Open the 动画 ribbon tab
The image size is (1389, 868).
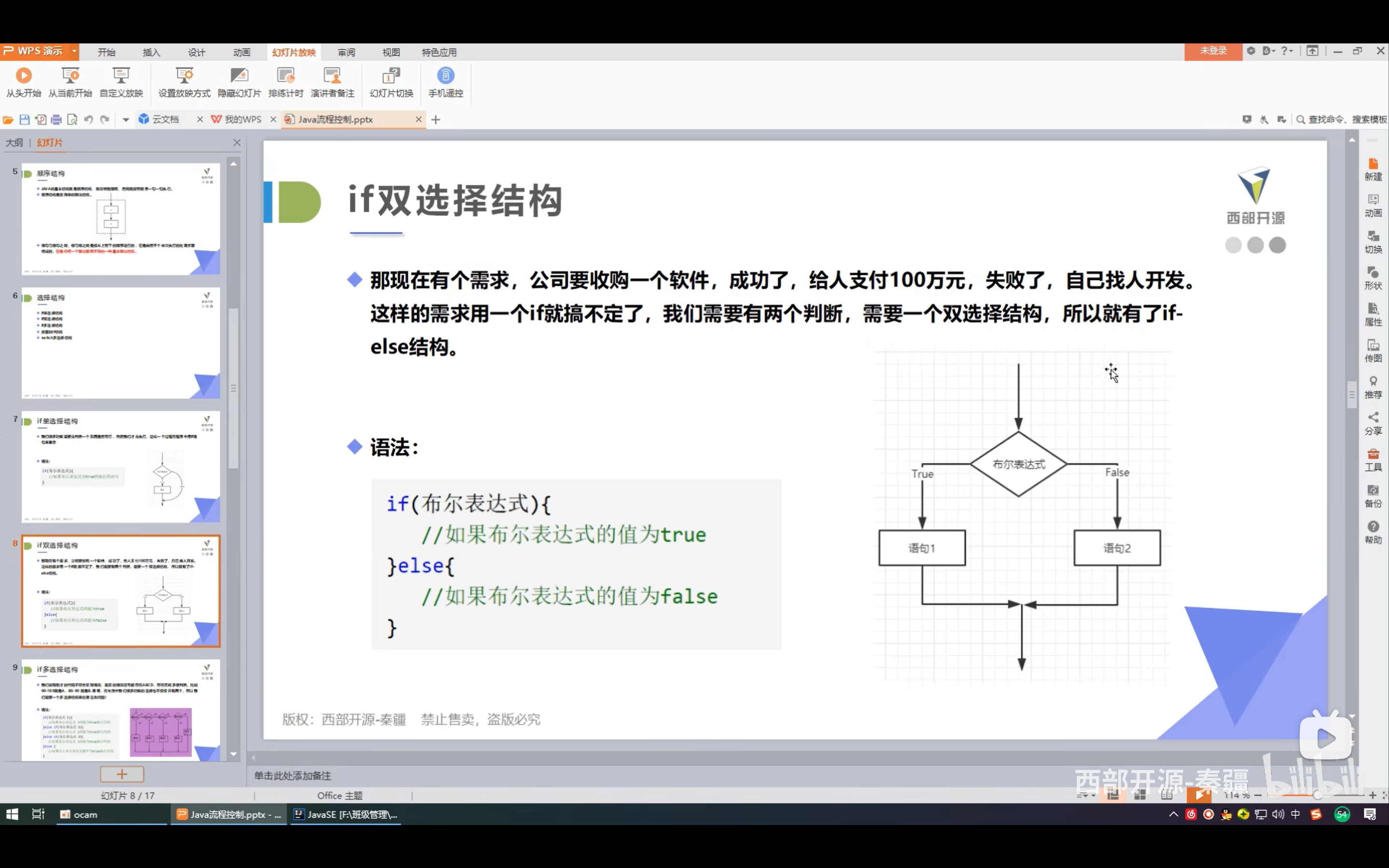click(x=242, y=52)
